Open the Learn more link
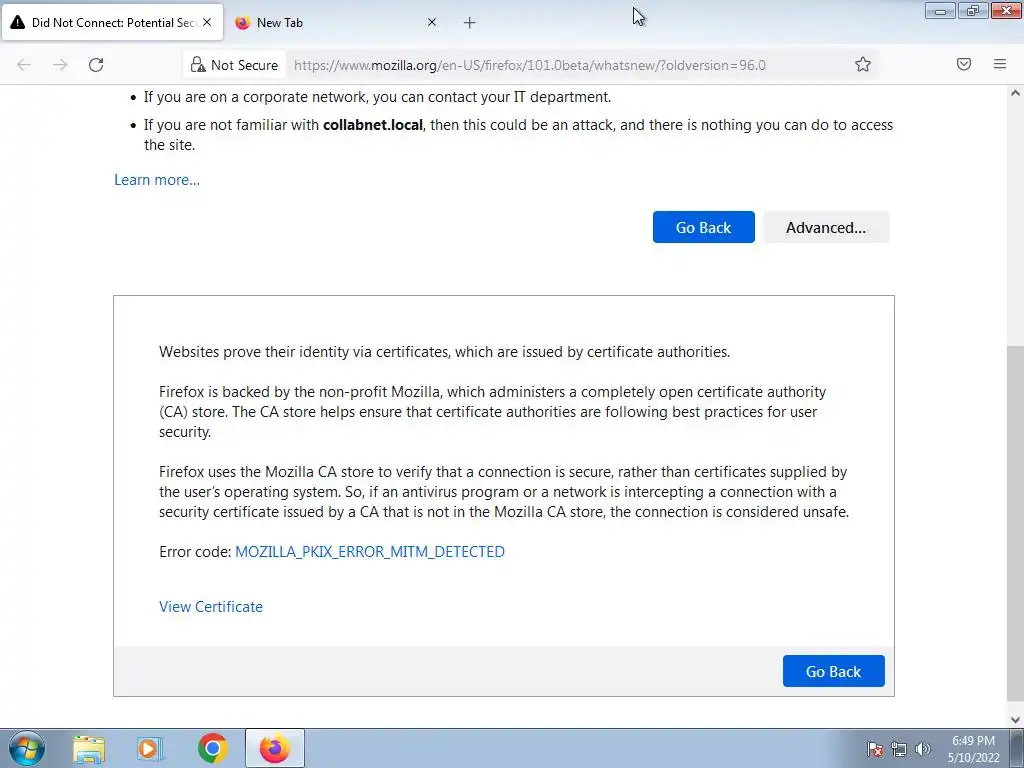The image size is (1024, 768). tap(157, 180)
